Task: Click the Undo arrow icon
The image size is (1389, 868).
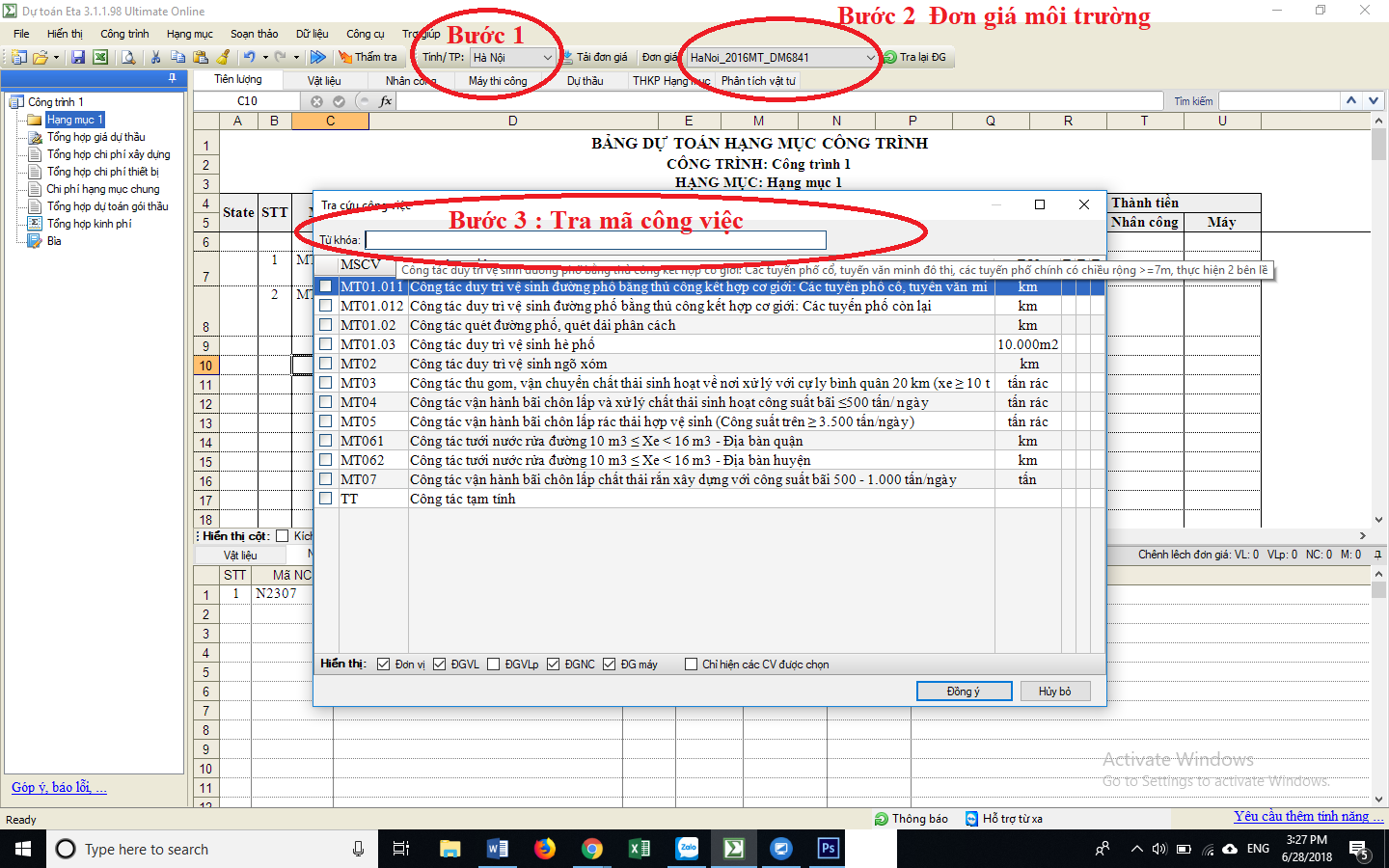Action: (x=249, y=58)
